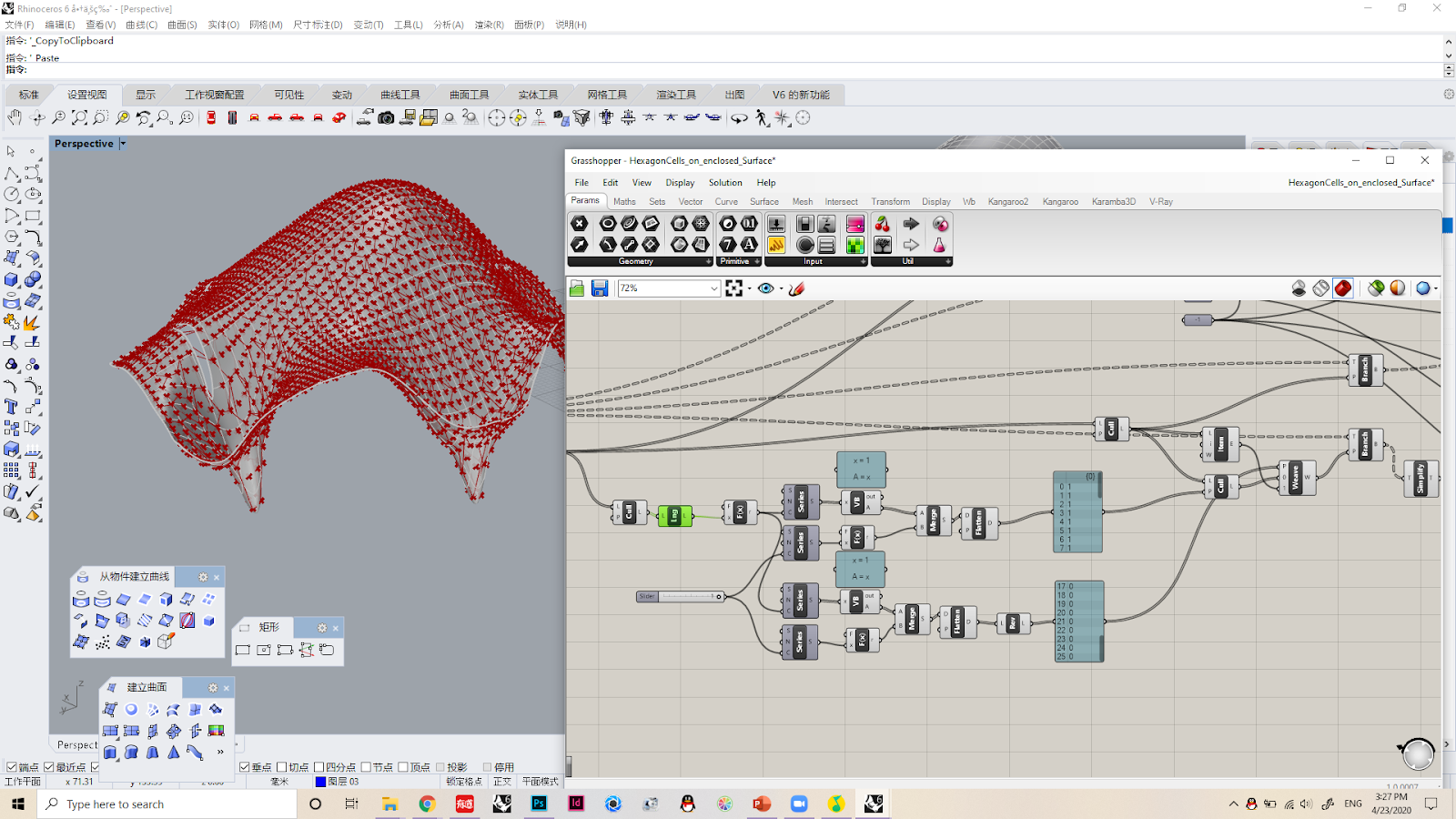Click the 平面模式 button in the status bar
This screenshot has width=1456, height=819.
[x=541, y=782]
